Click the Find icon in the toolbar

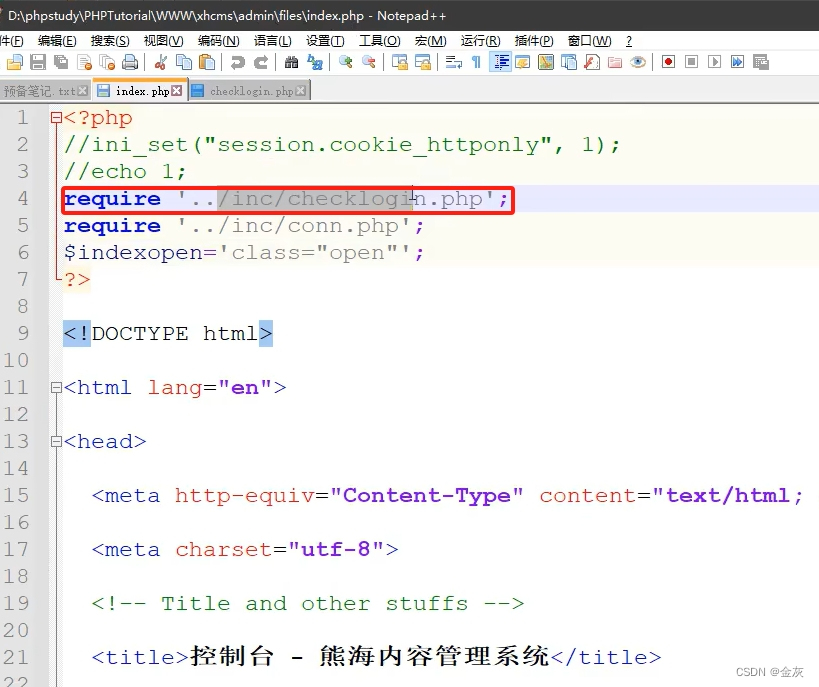click(292, 62)
